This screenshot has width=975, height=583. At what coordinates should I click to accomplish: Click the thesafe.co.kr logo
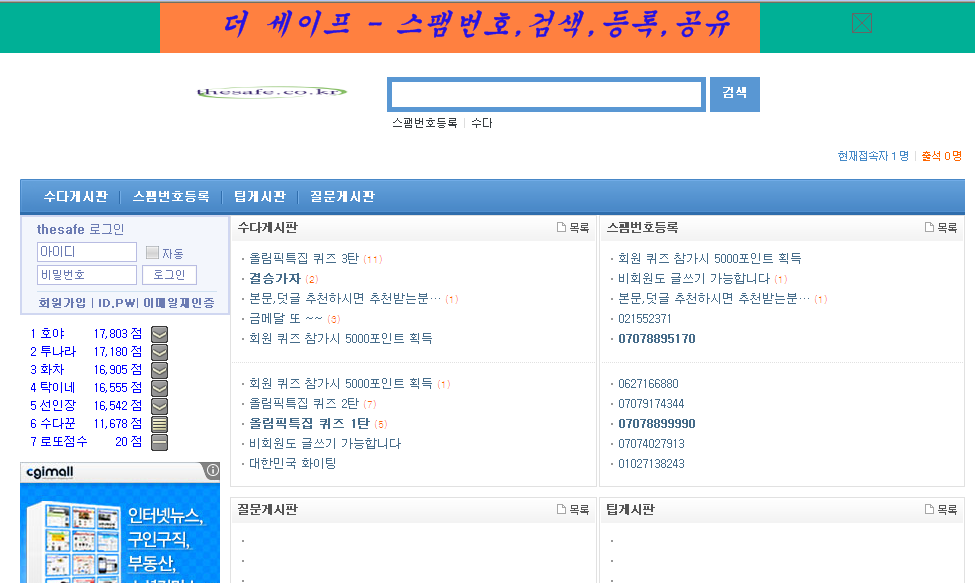click(x=271, y=92)
